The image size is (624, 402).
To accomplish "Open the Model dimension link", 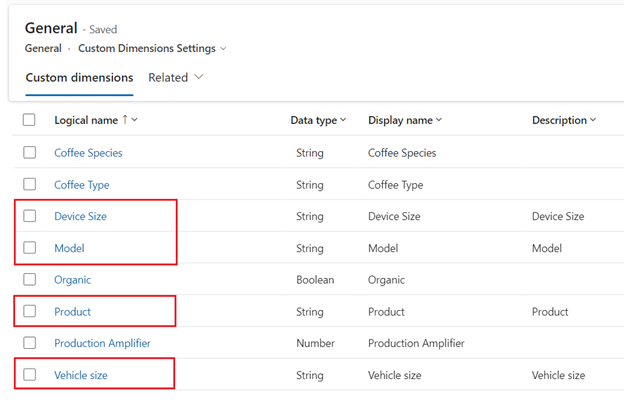I will click(x=69, y=248).
